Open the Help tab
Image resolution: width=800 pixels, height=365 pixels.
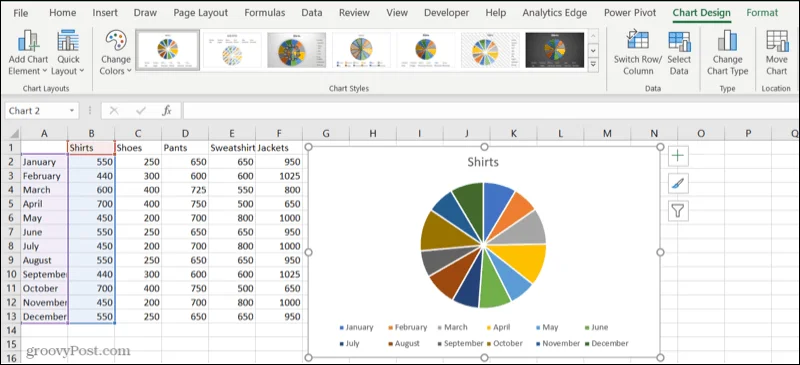pos(495,13)
